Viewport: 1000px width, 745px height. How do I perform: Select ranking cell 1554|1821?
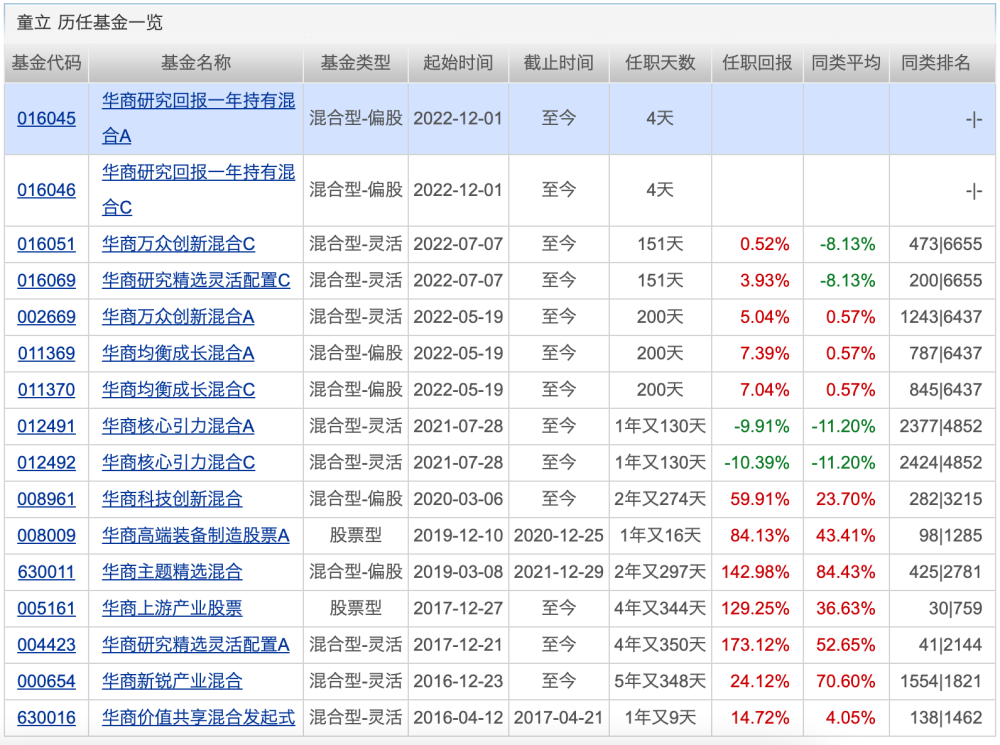941,681
